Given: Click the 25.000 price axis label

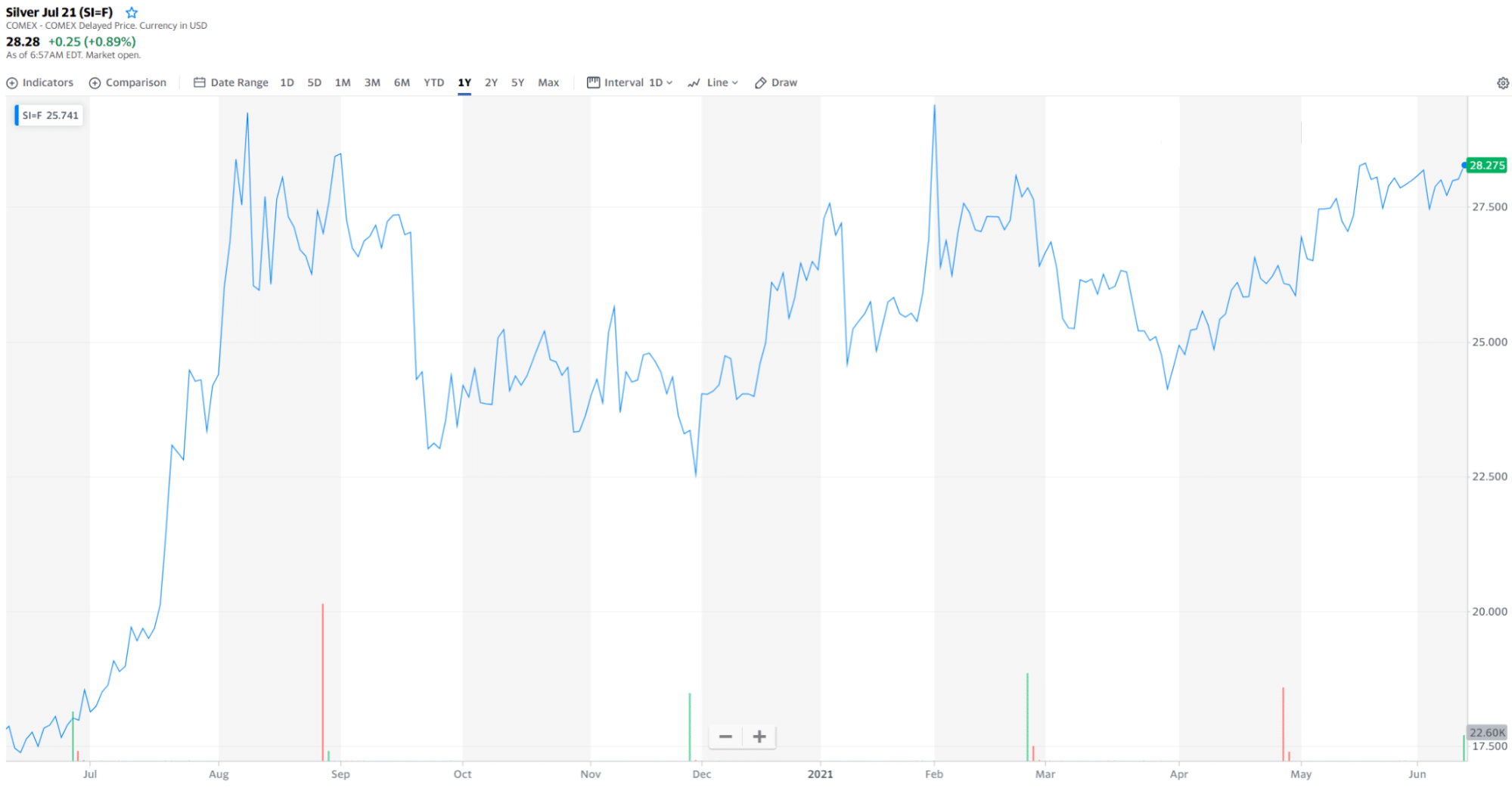Looking at the screenshot, I should click(1489, 343).
